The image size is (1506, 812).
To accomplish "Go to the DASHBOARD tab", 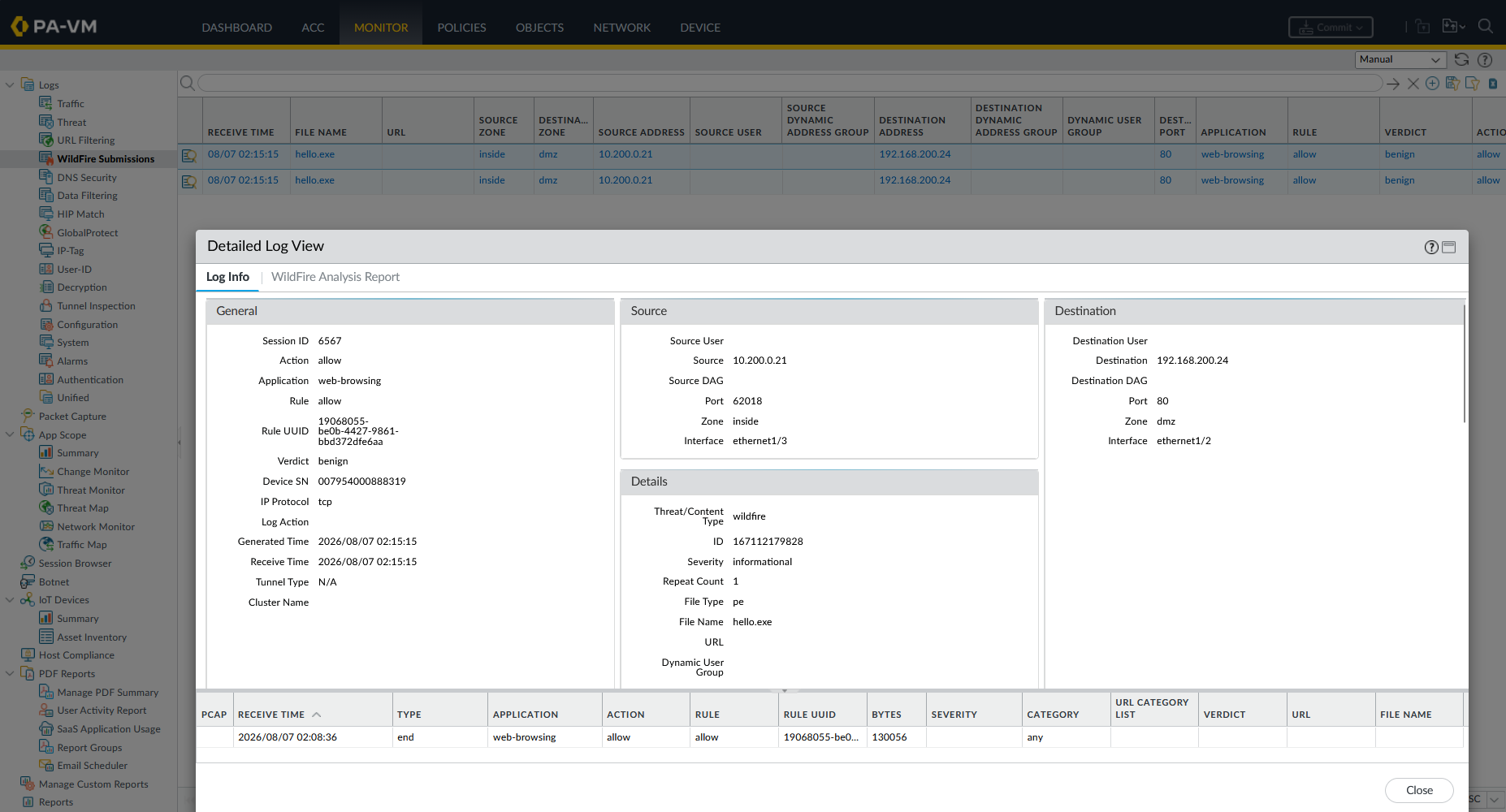I will [236, 28].
